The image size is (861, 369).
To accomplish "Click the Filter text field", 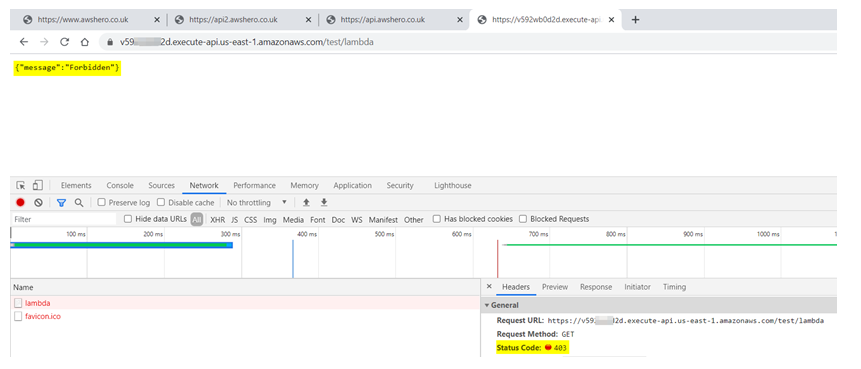I will tap(65, 219).
